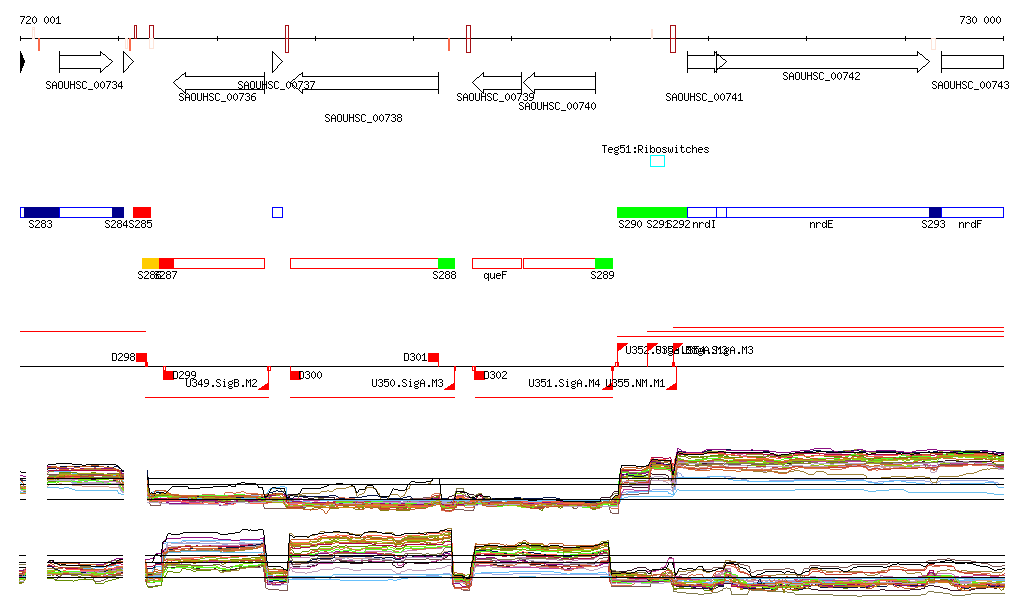This screenshot has width=1024, height=611.
Task: Click the black triangle at left edge
Action: (x=22, y=62)
